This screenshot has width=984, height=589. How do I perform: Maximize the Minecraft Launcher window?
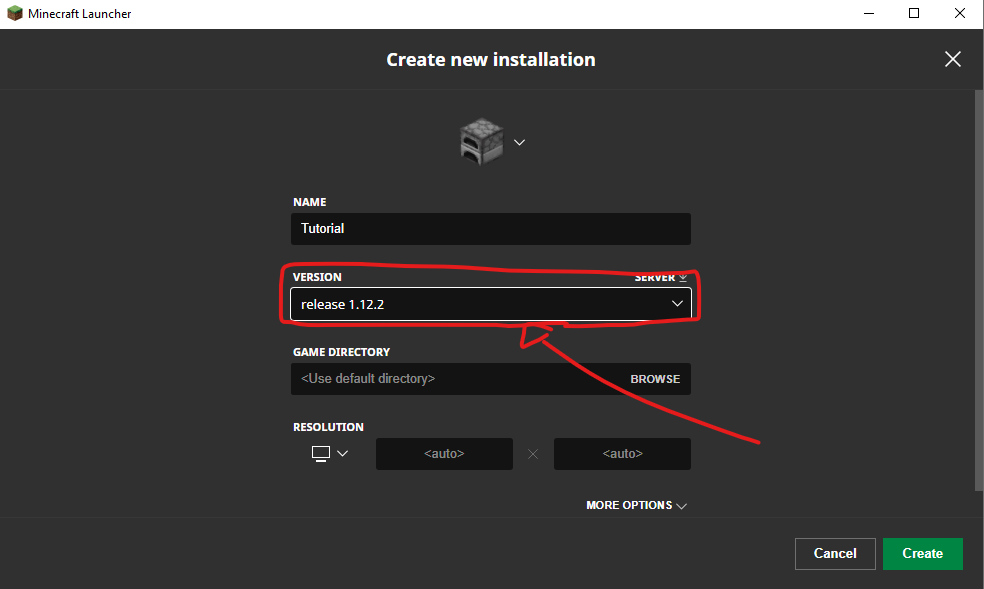pyautogui.click(x=914, y=14)
